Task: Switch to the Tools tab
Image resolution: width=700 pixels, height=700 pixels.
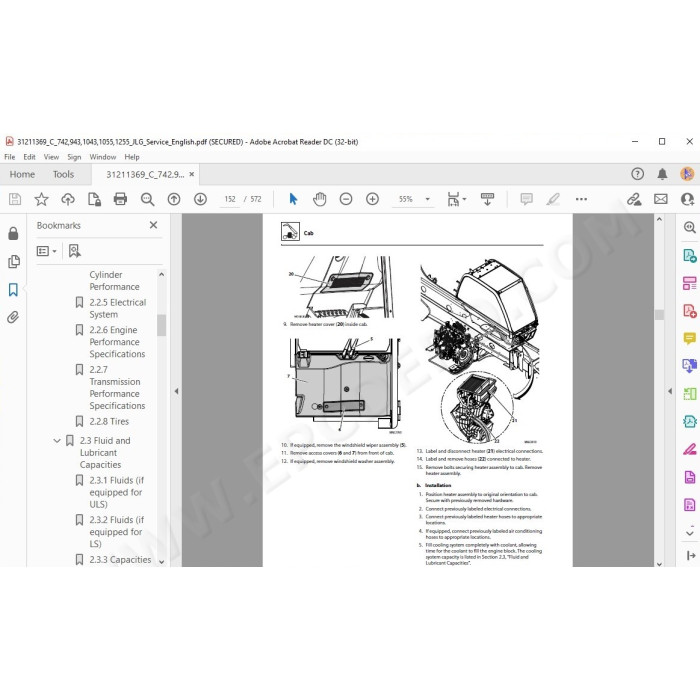Action: point(63,174)
